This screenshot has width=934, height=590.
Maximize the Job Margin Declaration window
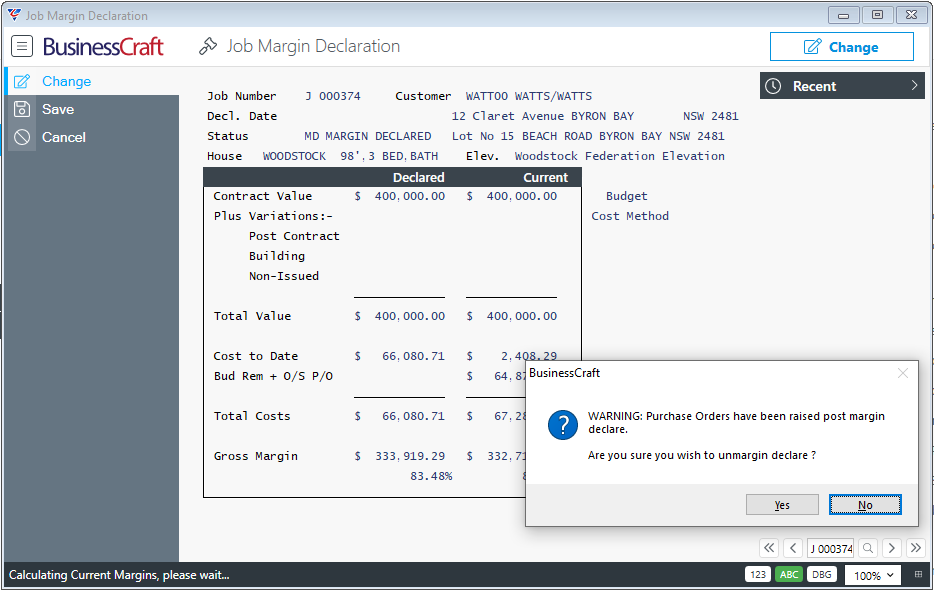(877, 15)
